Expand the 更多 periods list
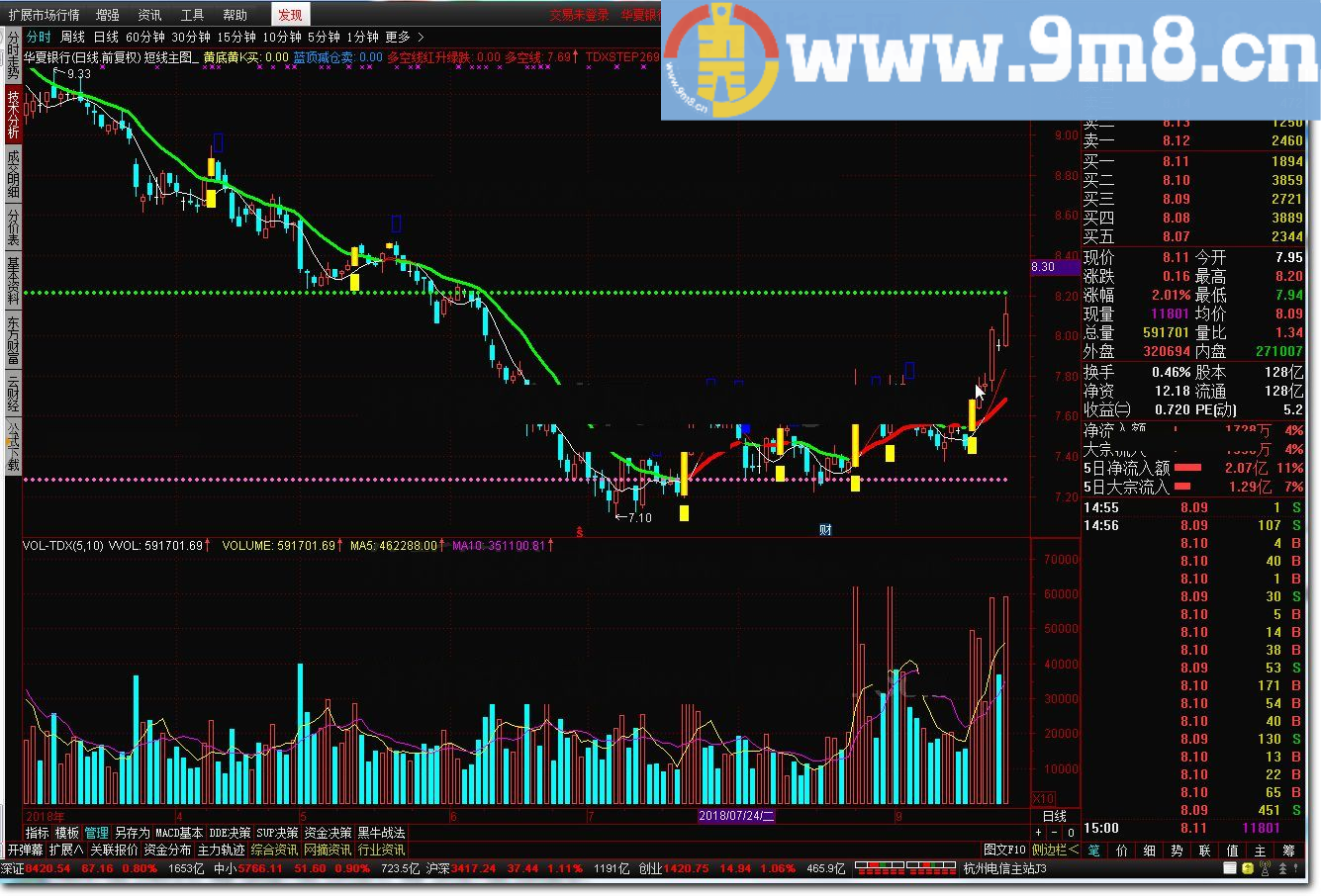 [404, 38]
